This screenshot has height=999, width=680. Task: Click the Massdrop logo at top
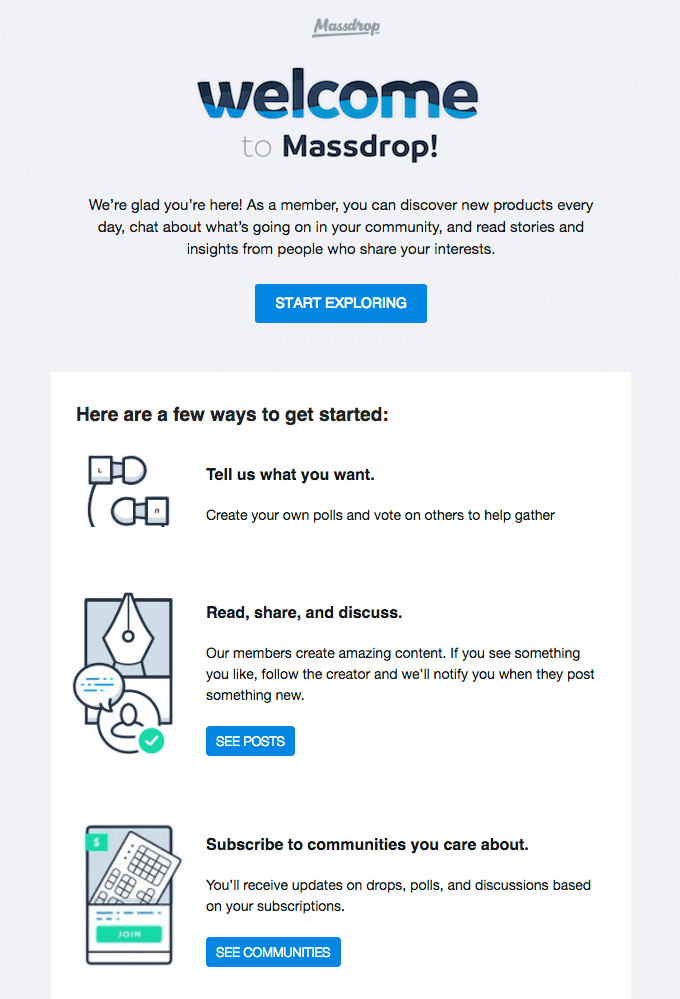coord(346,27)
